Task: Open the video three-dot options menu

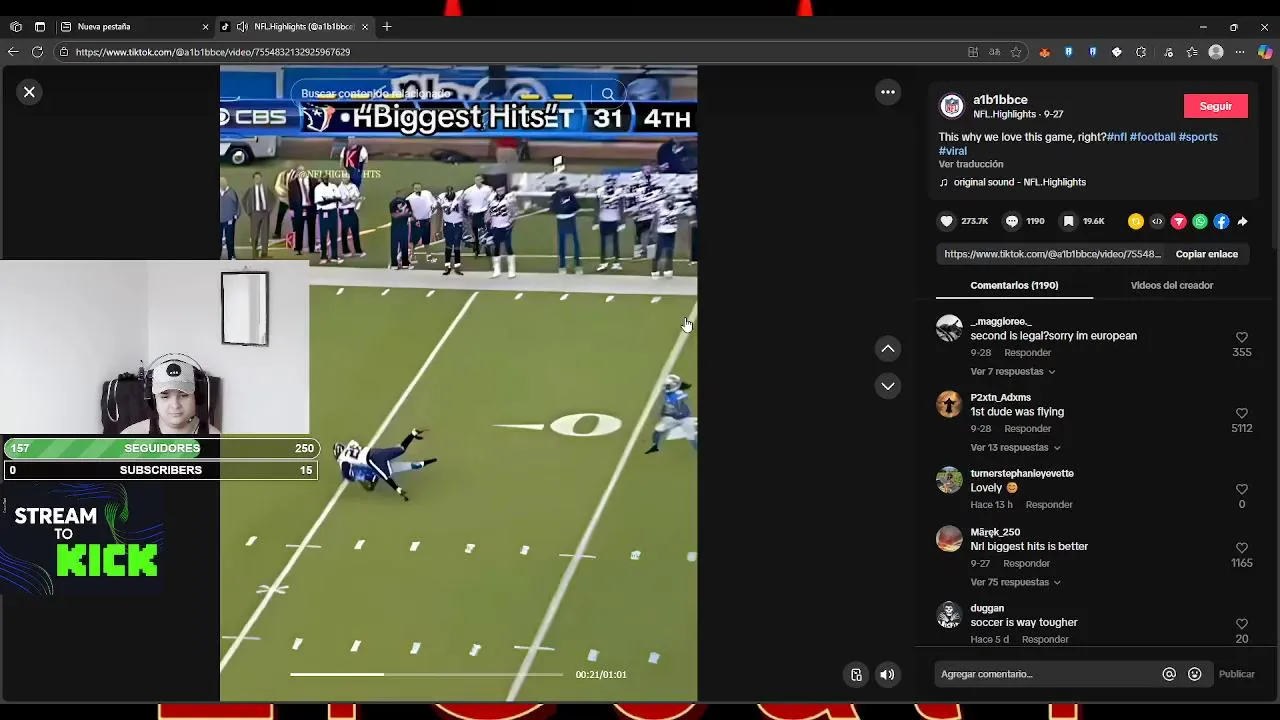Action: tap(887, 92)
